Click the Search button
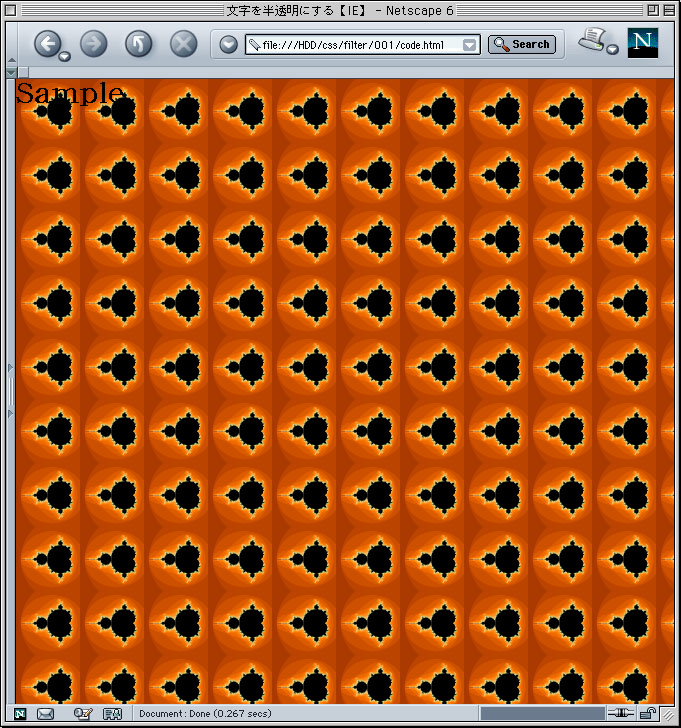The width and height of the screenshot is (681, 728). pyautogui.click(x=522, y=45)
